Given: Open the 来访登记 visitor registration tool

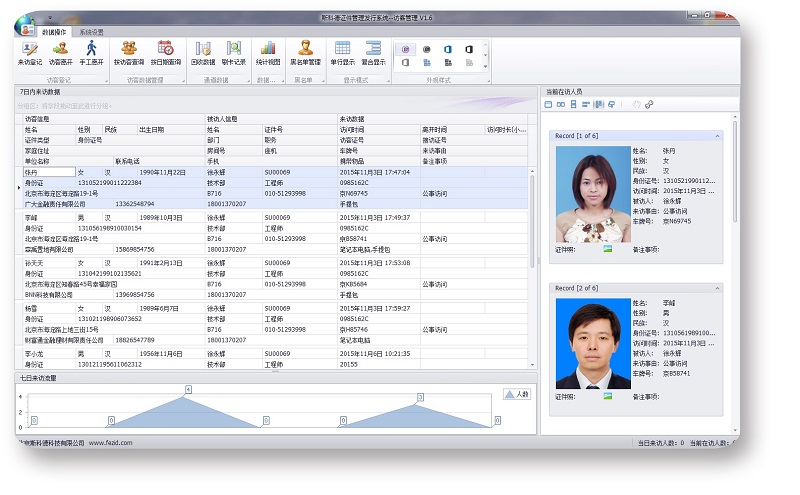Looking at the screenshot, I should pyautogui.click(x=30, y=54).
